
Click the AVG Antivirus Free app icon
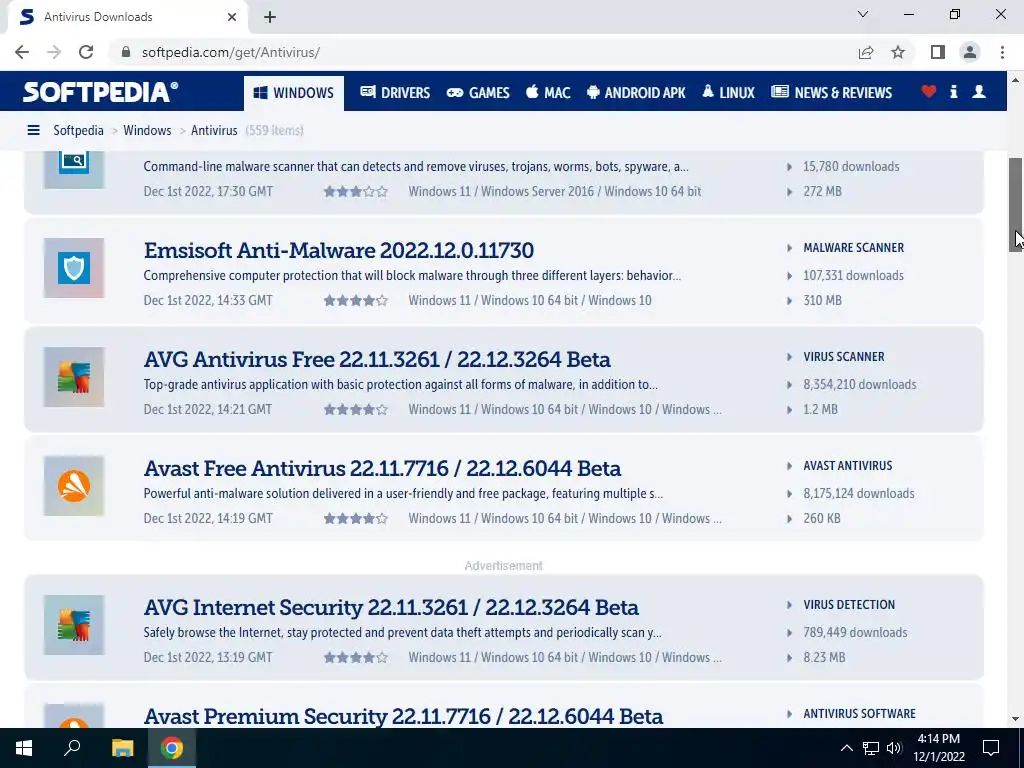(74, 377)
